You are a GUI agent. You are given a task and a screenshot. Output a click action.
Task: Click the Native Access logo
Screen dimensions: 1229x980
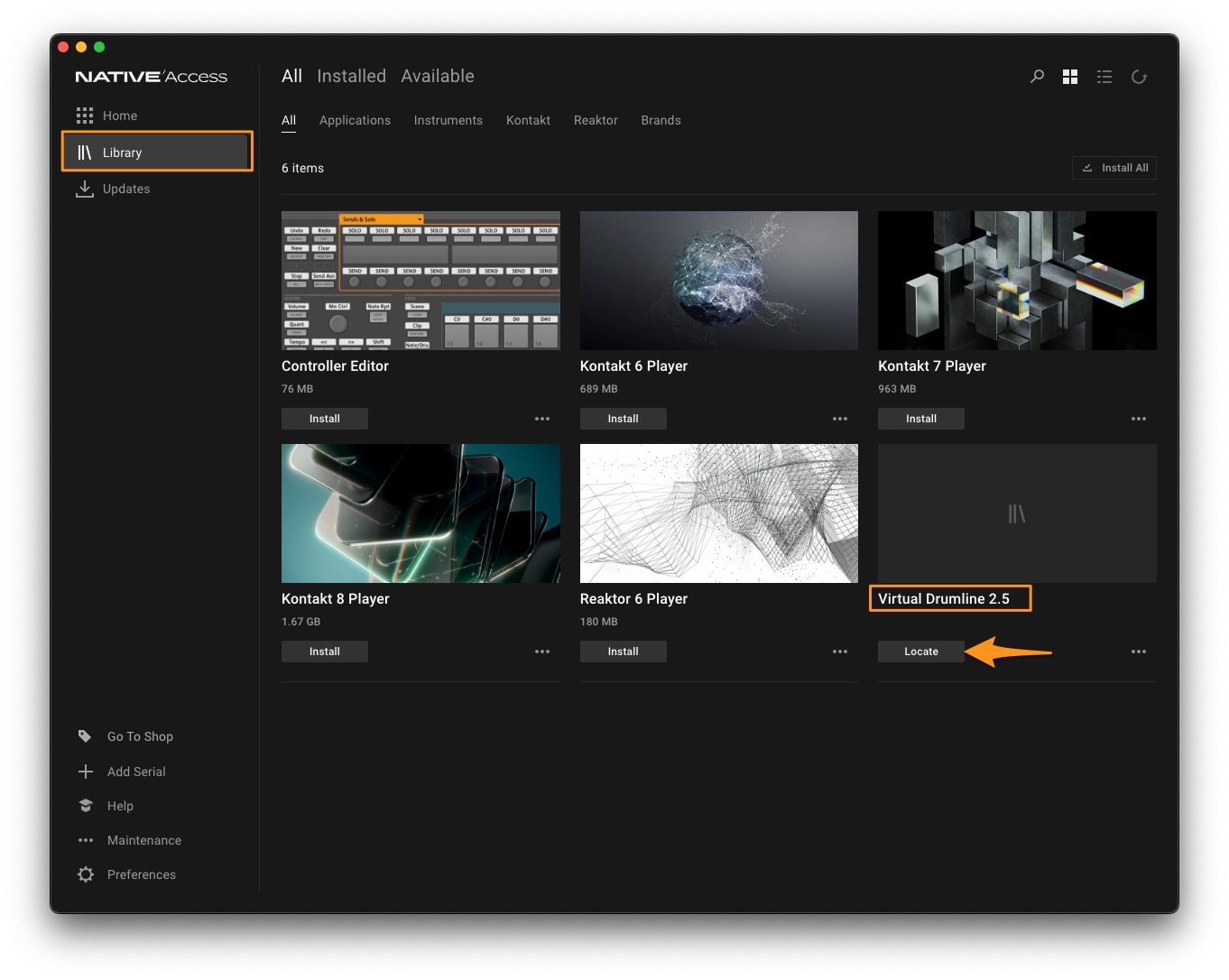click(151, 77)
